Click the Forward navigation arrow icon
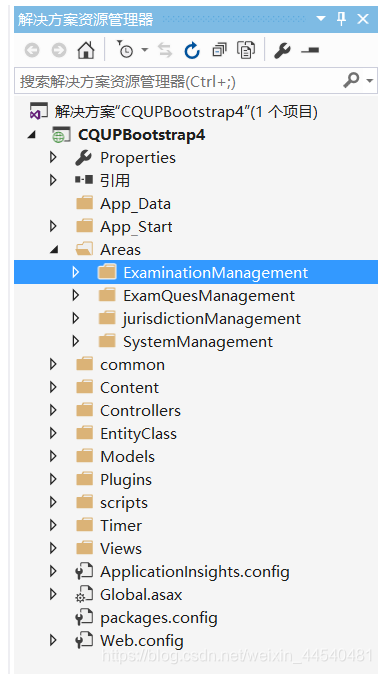Viewport: 381px width, 674px height. (x=58, y=51)
